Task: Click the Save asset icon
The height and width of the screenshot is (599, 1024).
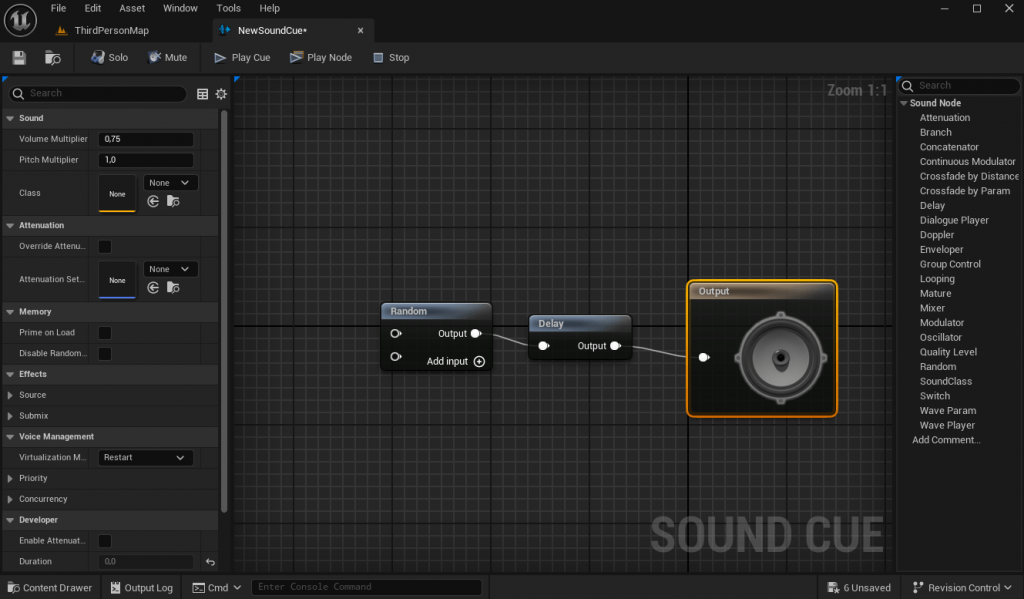Action: tap(18, 57)
